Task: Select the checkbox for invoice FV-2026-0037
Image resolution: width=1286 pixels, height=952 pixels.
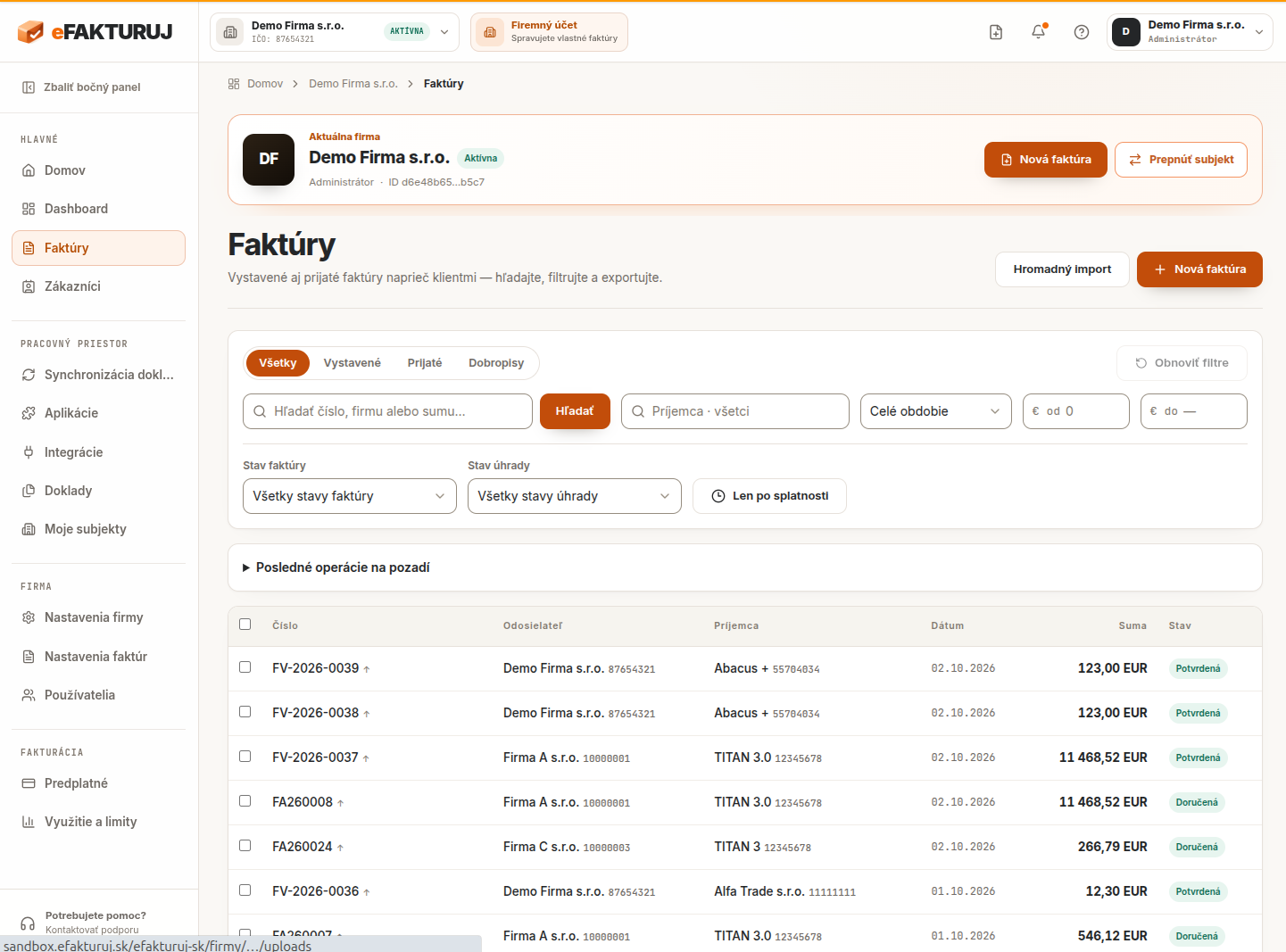Action: (x=245, y=757)
